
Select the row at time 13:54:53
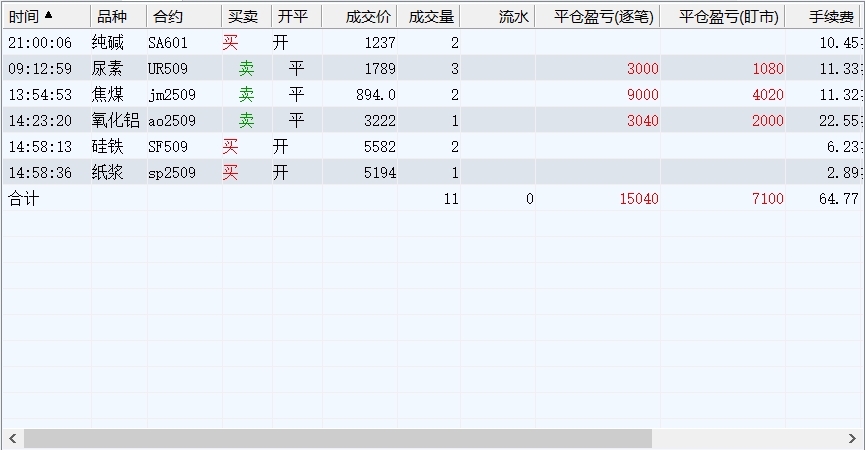(x=433, y=94)
